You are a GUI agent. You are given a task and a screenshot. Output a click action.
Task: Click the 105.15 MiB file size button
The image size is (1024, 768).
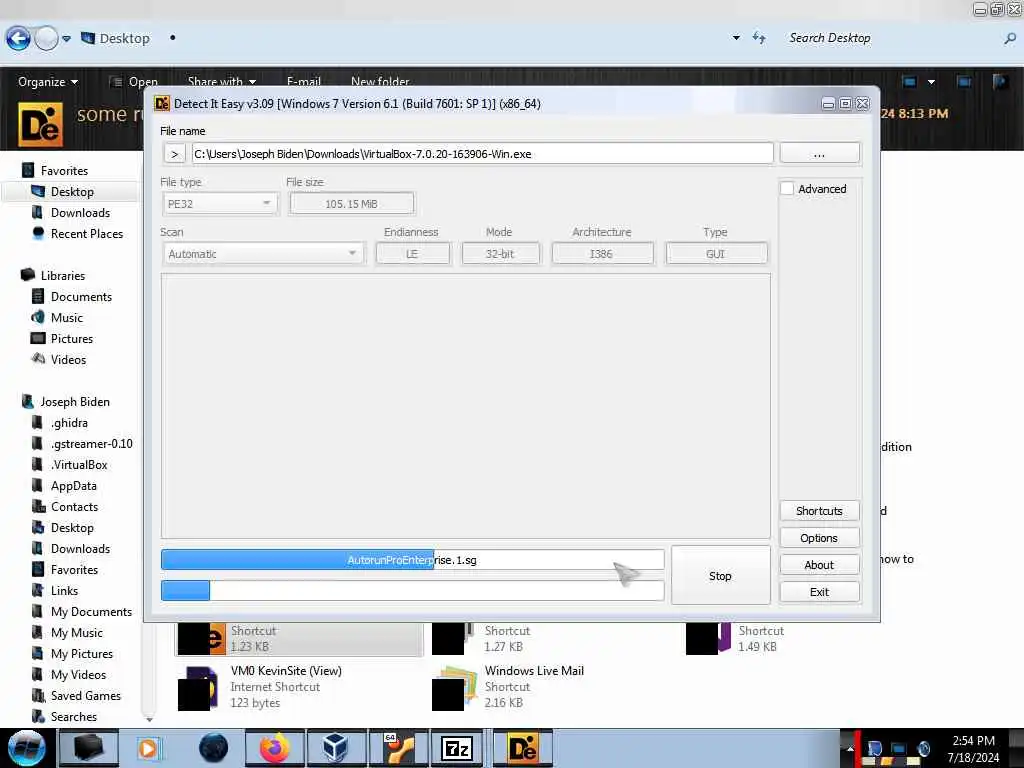[x=351, y=204]
